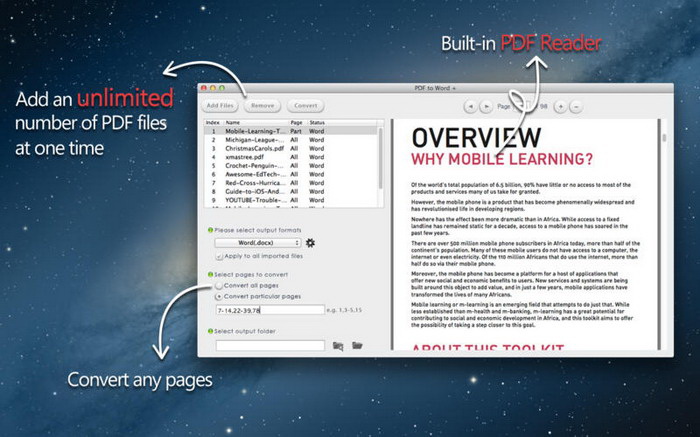Click the Remove button
Image resolution: width=700 pixels, height=437 pixels.
pyautogui.click(x=262, y=106)
